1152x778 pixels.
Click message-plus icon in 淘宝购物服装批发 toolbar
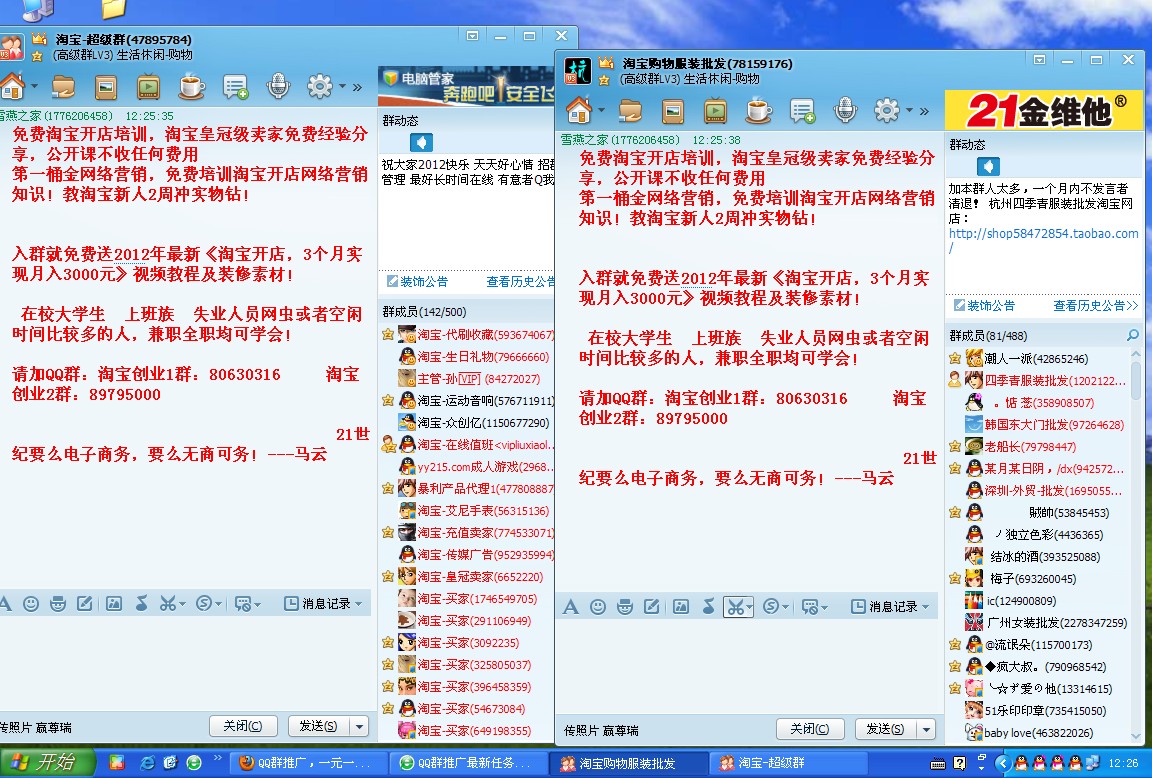pyautogui.click(x=803, y=112)
